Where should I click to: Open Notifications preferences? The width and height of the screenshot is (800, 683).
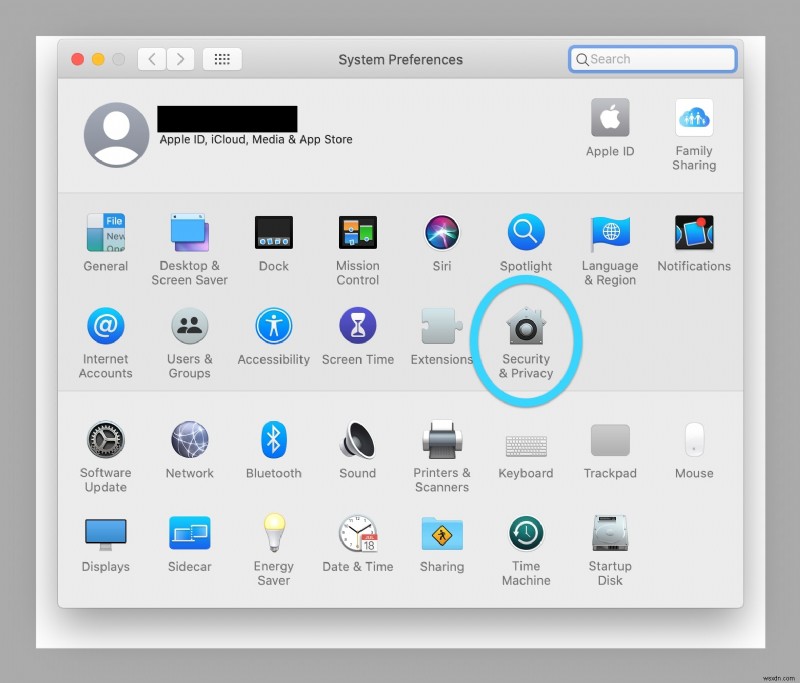tap(693, 233)
